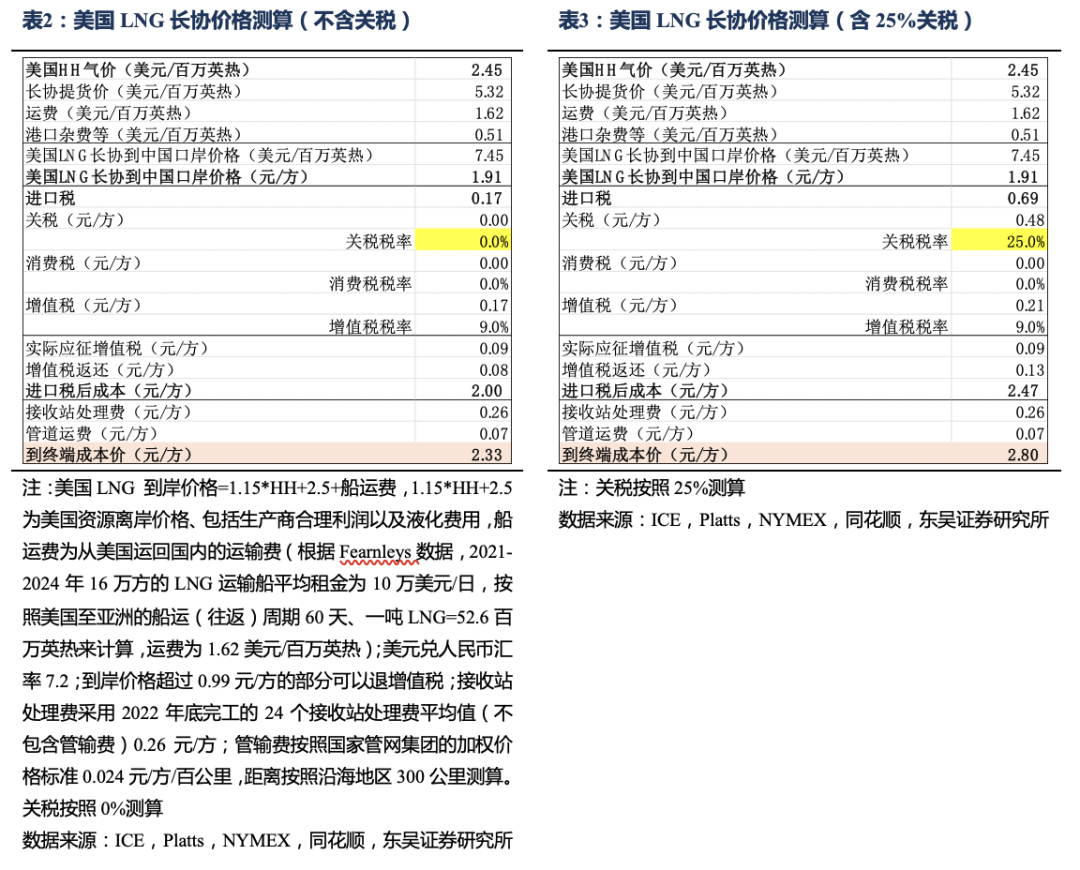Select Table 3 进口税后成本 value 2.47
This screenshot has height=870, width=1080.
1023,391
